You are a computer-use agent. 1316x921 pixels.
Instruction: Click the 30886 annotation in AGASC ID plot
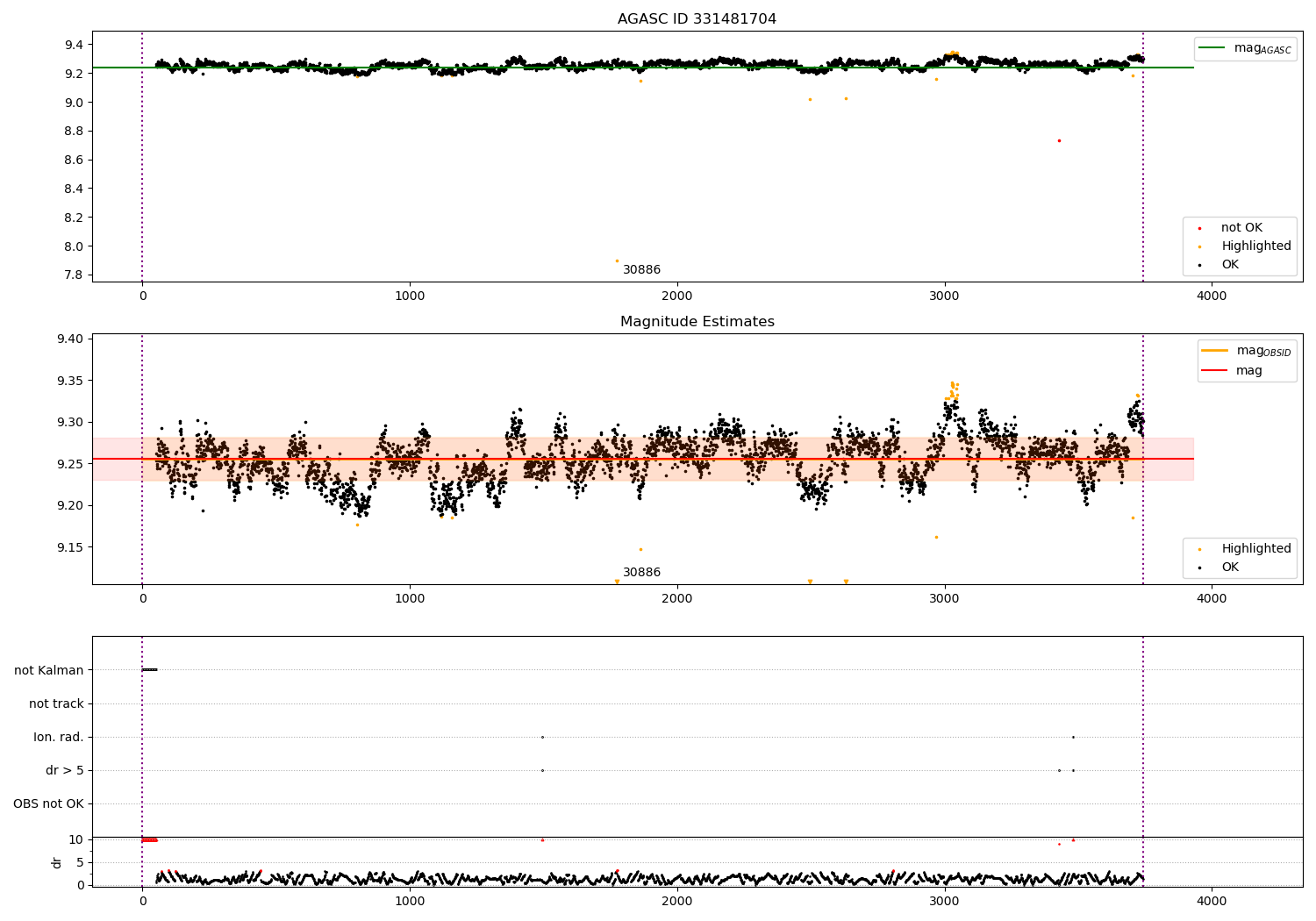[x=641, y=270]
